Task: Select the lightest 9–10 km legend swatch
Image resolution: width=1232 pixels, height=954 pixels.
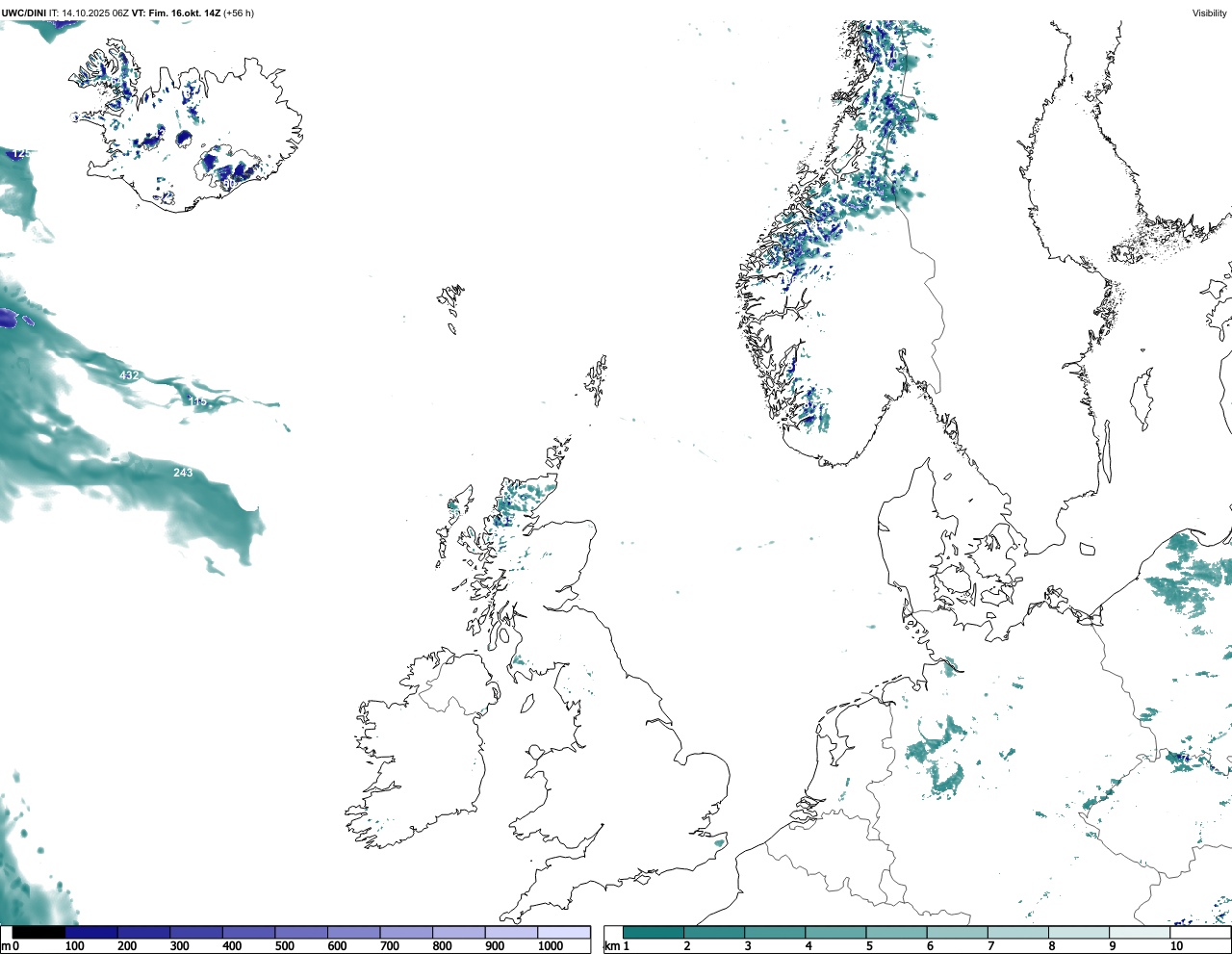Action: pos(1140,933)
